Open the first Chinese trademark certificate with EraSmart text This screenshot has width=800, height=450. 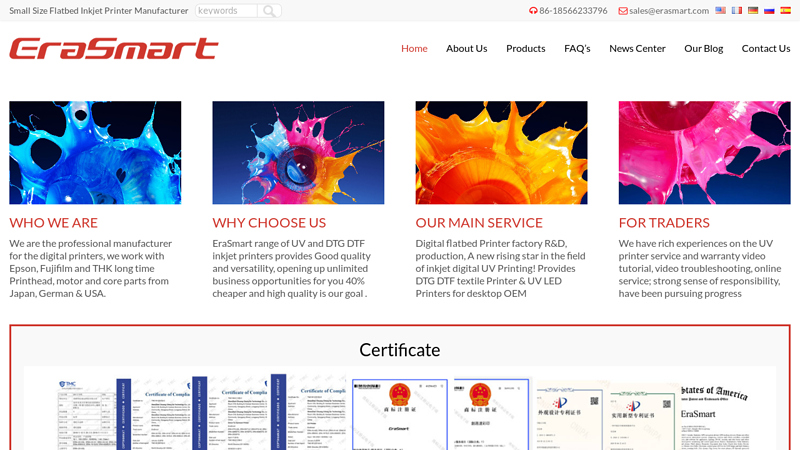click(x=399, y=414)
